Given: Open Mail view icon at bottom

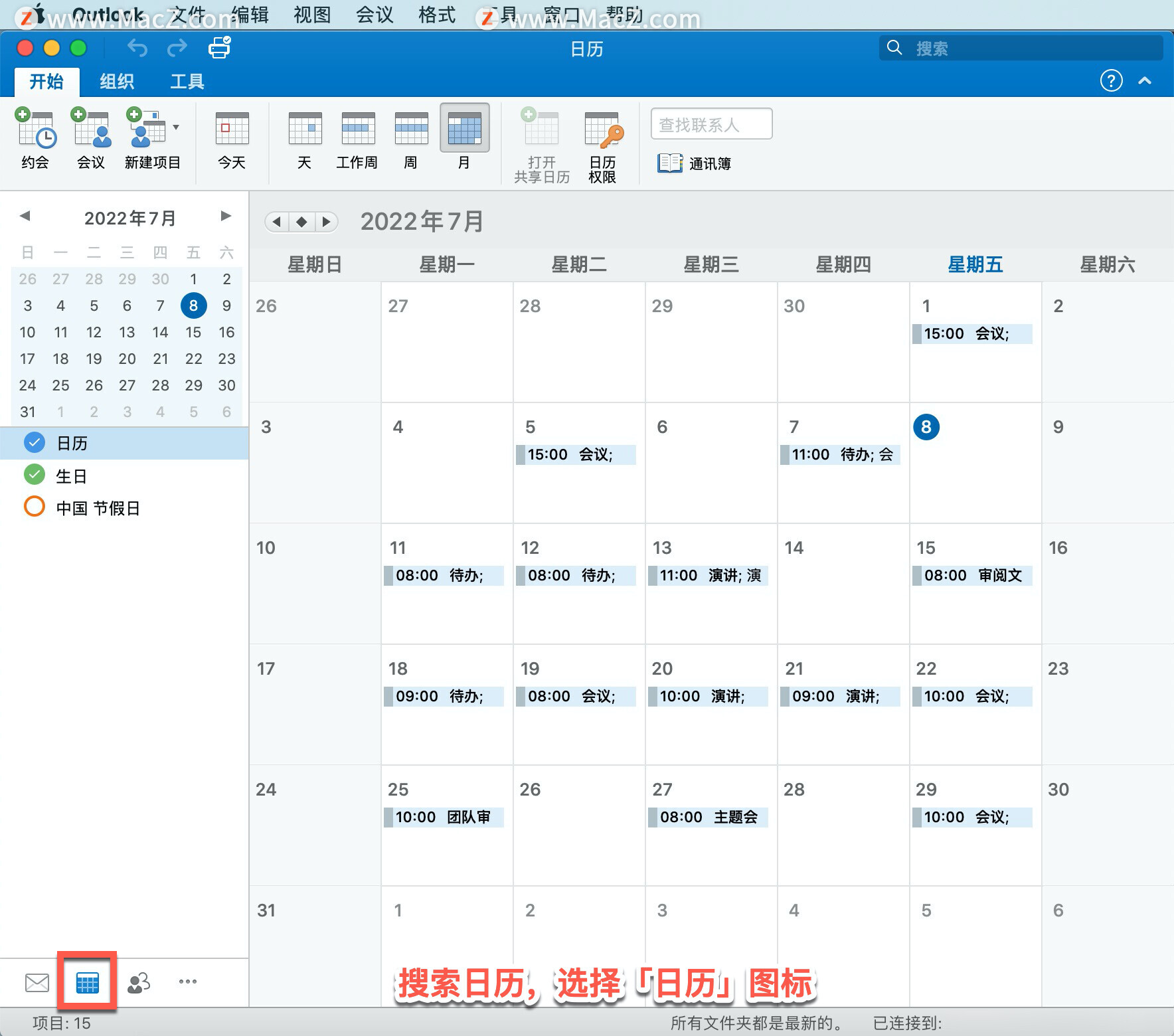Looking at the screenshot, I should pos(37,982).
